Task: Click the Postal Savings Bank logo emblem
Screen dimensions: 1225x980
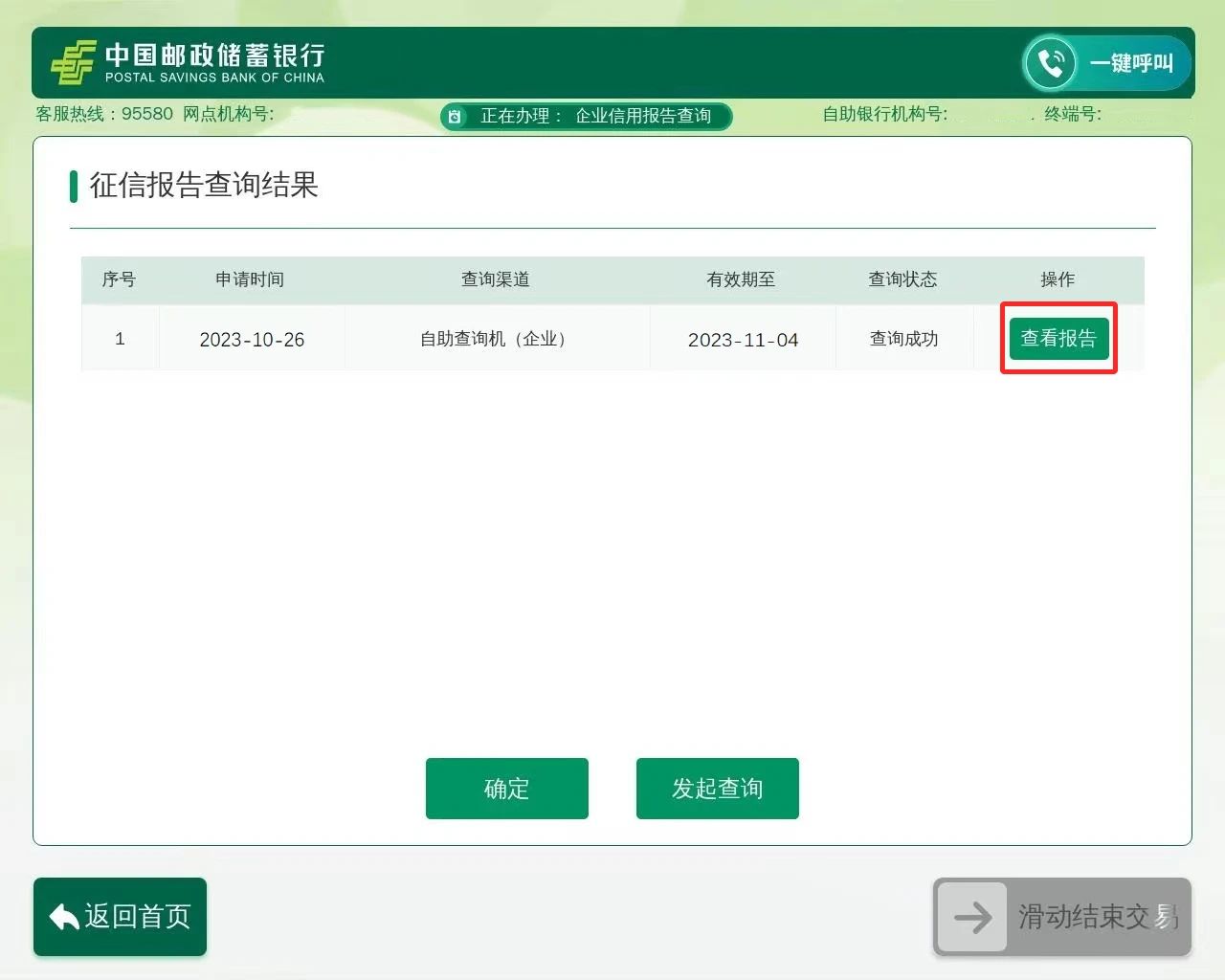Action: [x=73, y=63]
